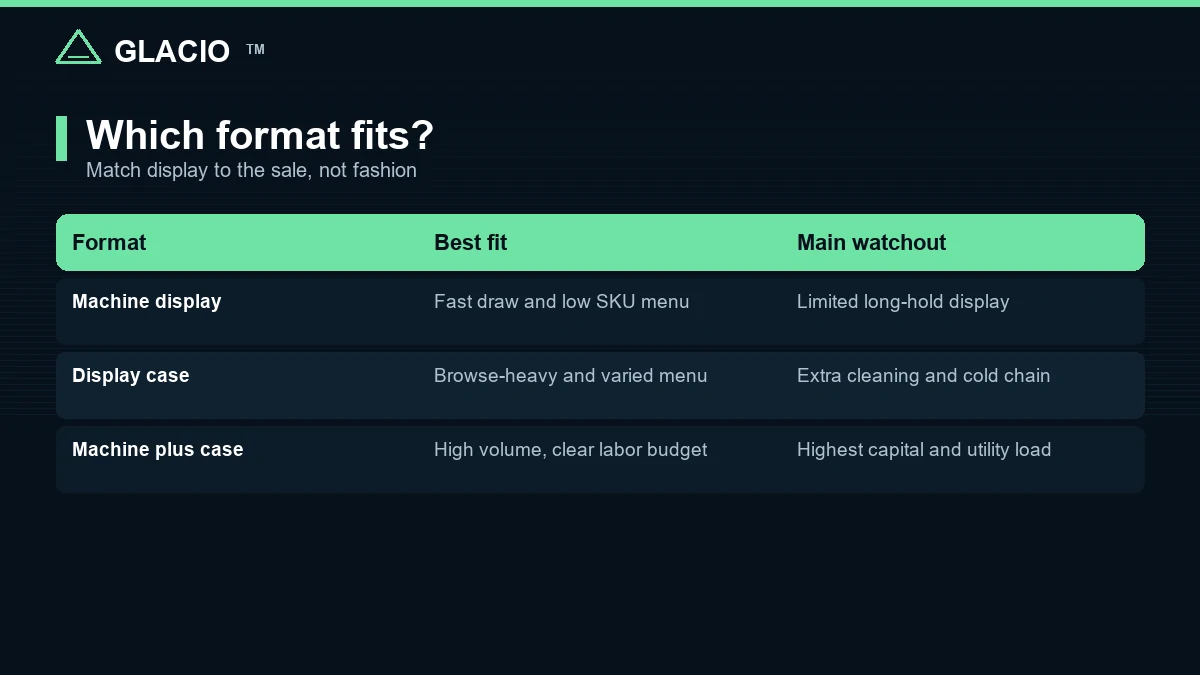Click the Glacio triangle logo icon

pyautogui.click(x=78, y=47)
